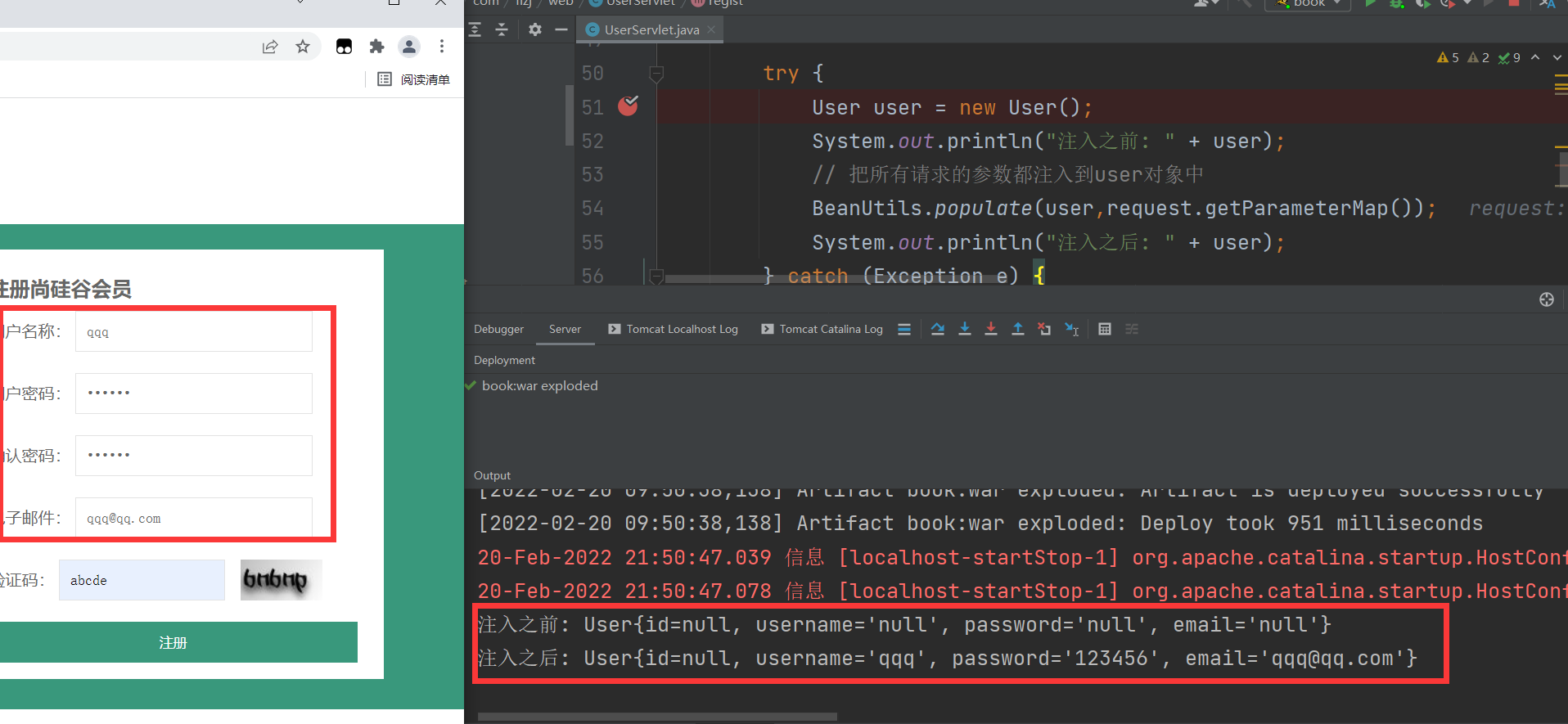Click the red Stop button
1568x724 pixels.
click(x=1514, y=3)
